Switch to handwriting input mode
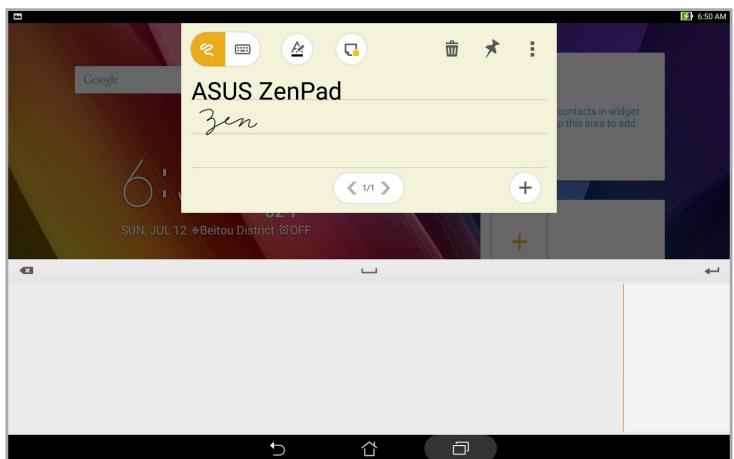Screen dimensions: 734x459 pyautogui.click(x=208, y=49)
